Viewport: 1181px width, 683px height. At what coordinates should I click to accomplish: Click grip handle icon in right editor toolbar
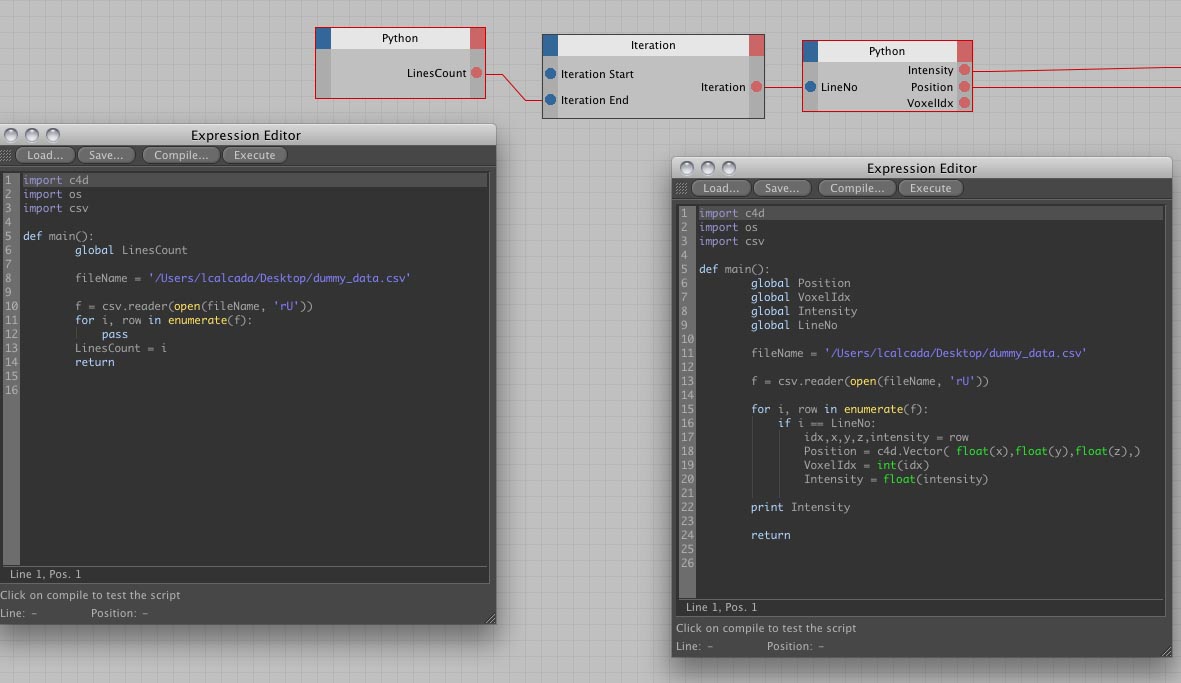click(x=682, y=188)
